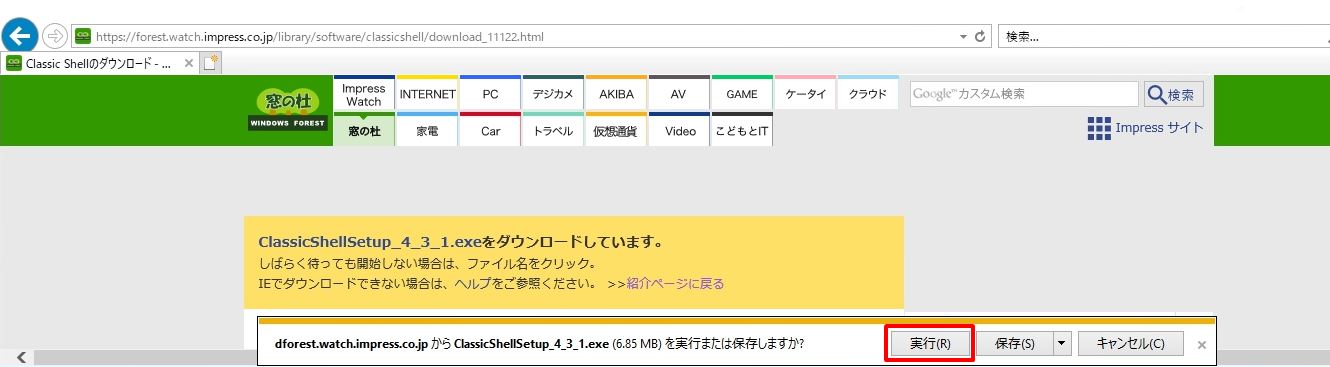Open the INTERNET navigation tab

pos(427,95)
